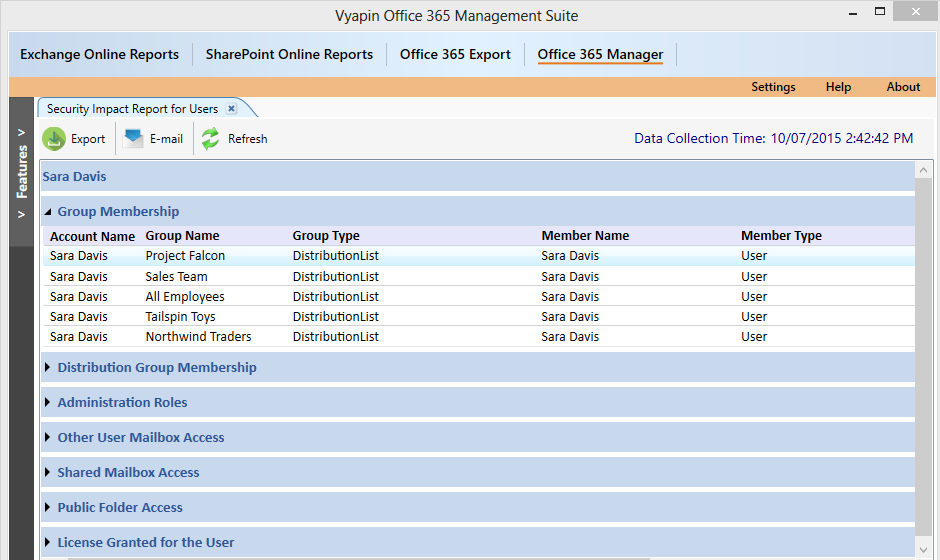
Task: Expand Features panel using top chevron
Action: tap(22, 133)
